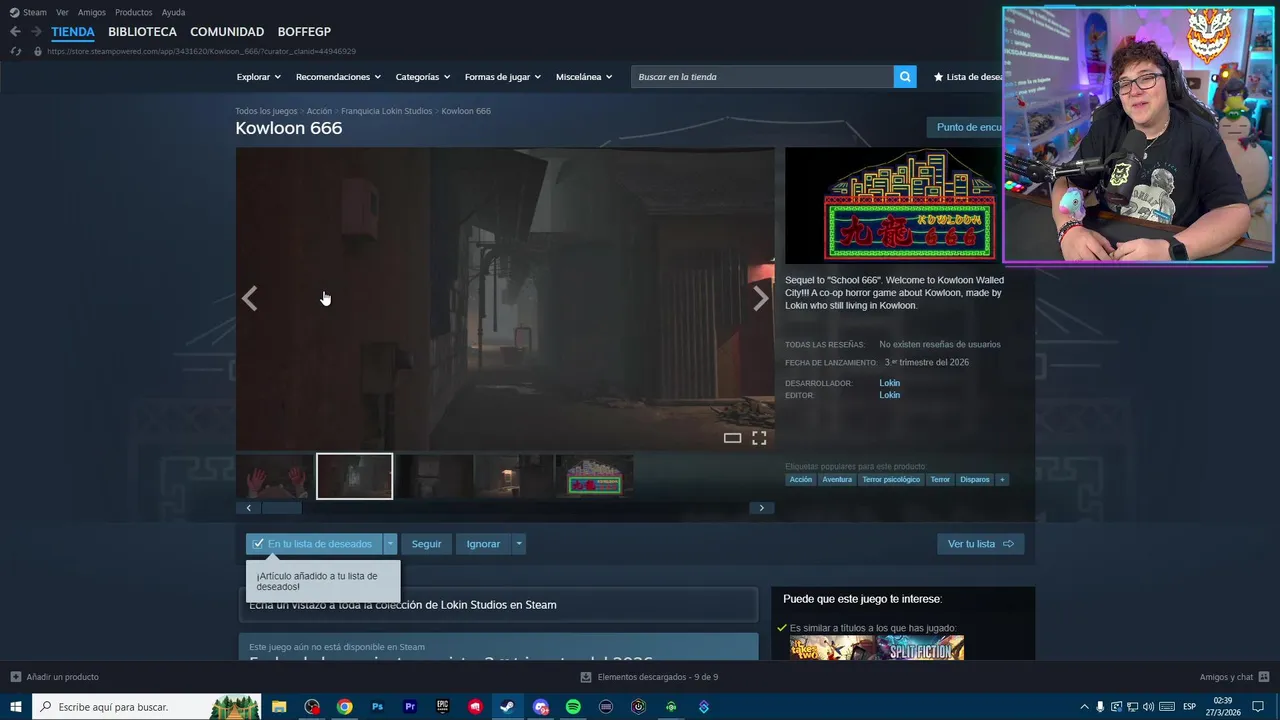1280x720 pixels.
Task: Open the Ayuda menu
Action: pos(173,12)
